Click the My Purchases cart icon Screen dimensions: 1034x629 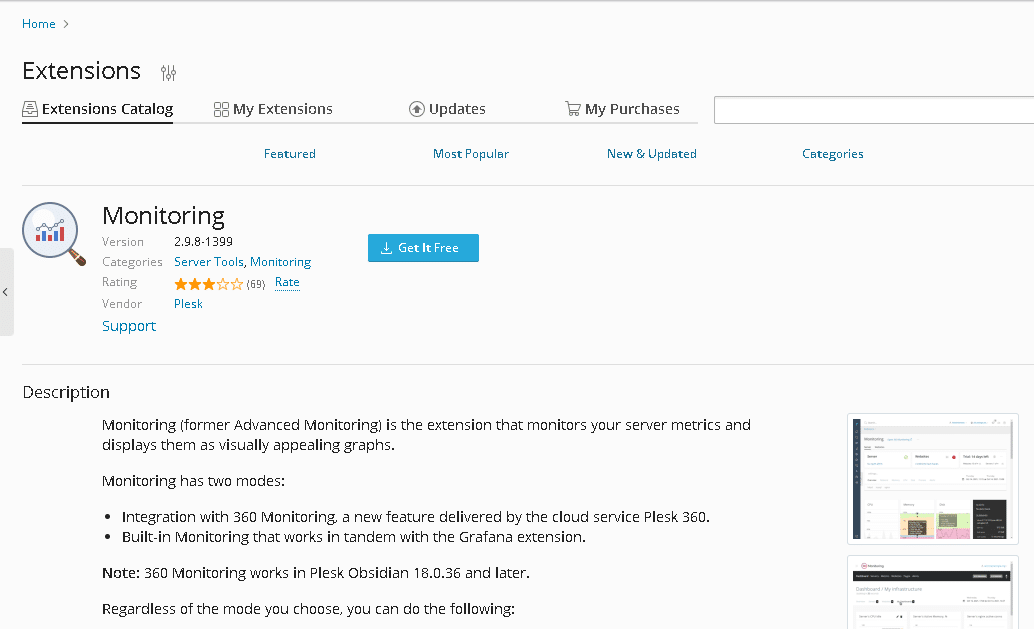(573, 109)
